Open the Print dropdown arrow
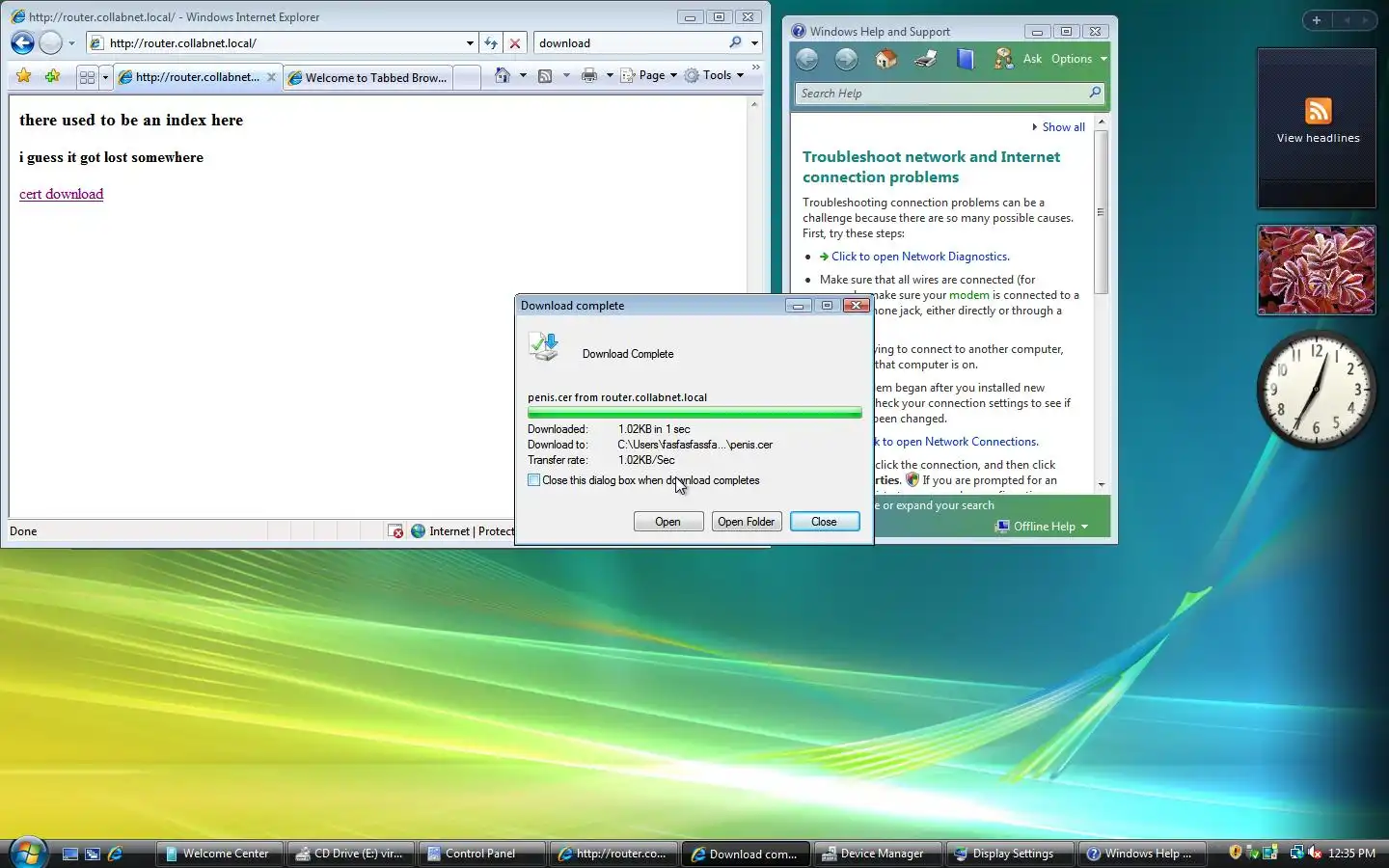Image resolution: width=1389 pixels, height=868 pixels. pyautogui.click(x=610, y=75)
